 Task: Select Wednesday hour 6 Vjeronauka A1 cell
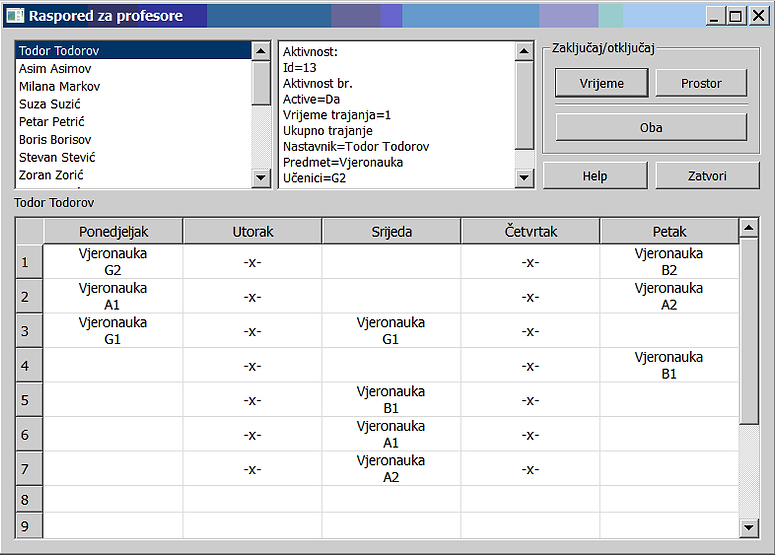(391, 434)
